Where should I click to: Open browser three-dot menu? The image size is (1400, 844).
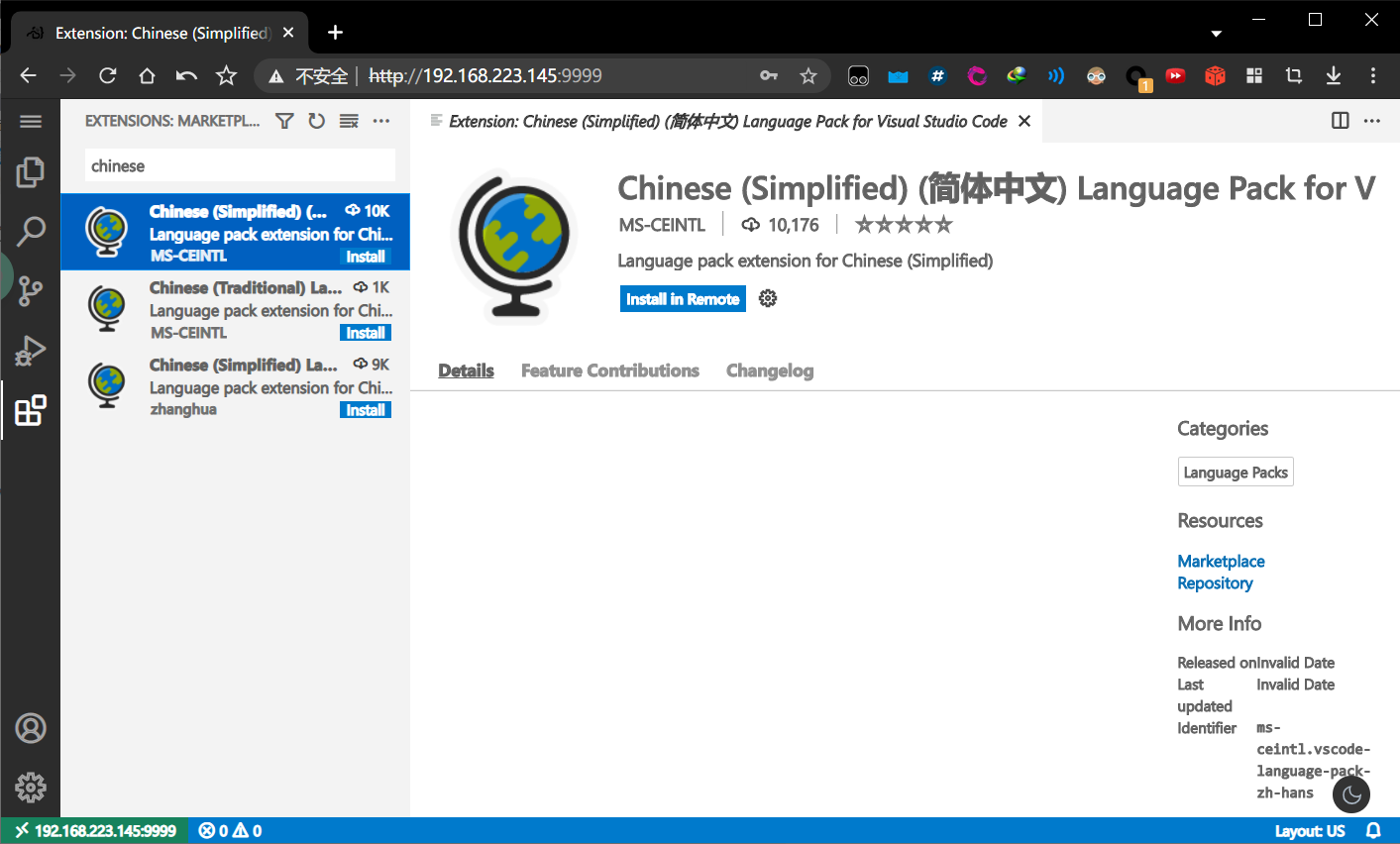click(1373, 75)
